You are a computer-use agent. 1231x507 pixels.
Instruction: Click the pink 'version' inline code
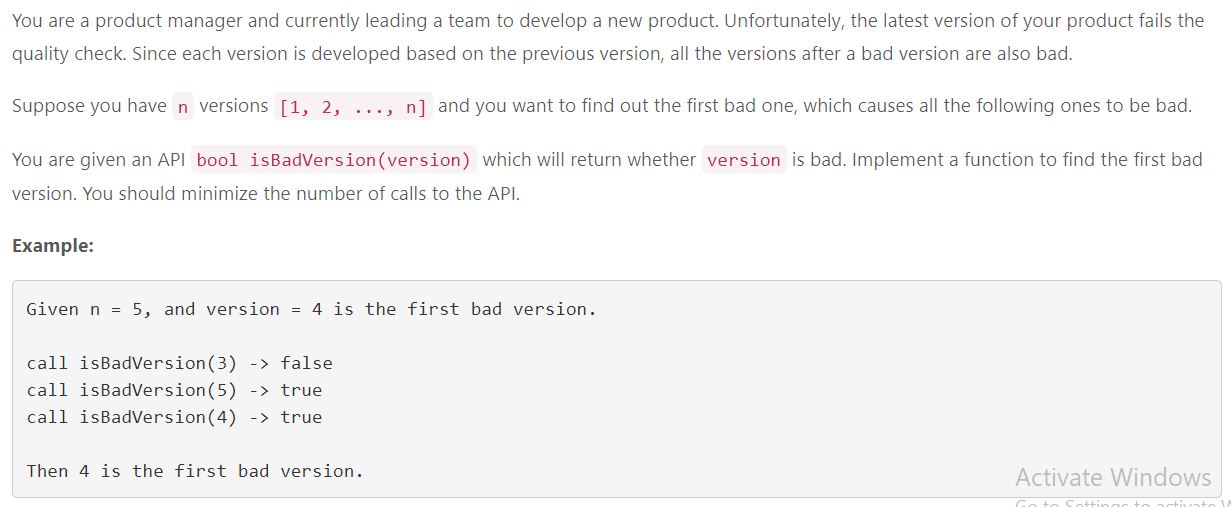[x=744, y=160]
